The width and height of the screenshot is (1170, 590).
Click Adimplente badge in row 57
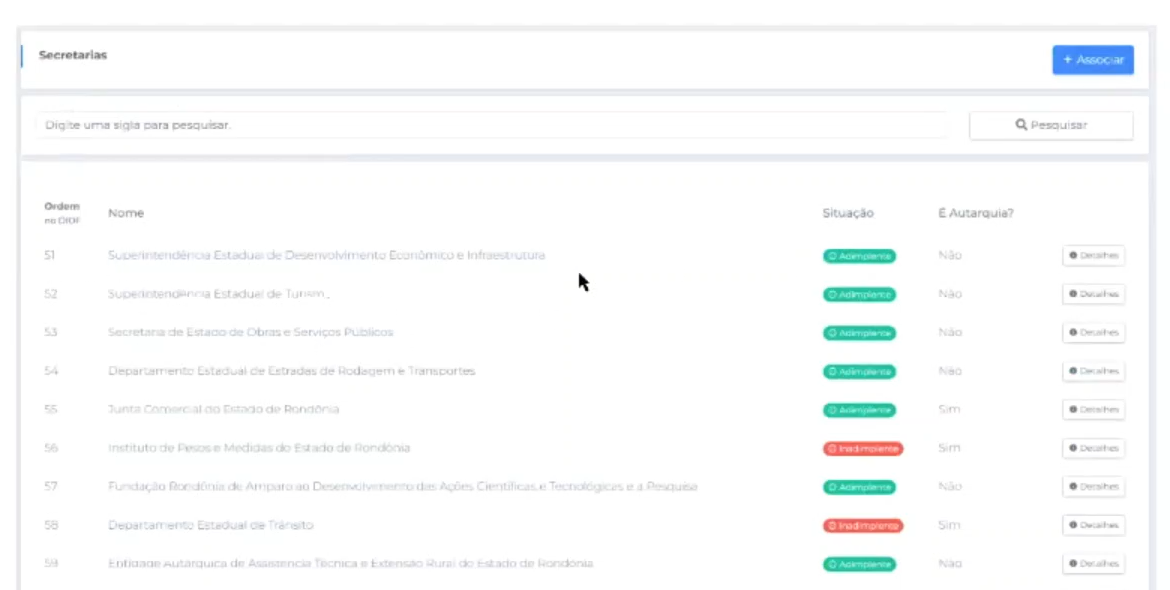point(860,487)
